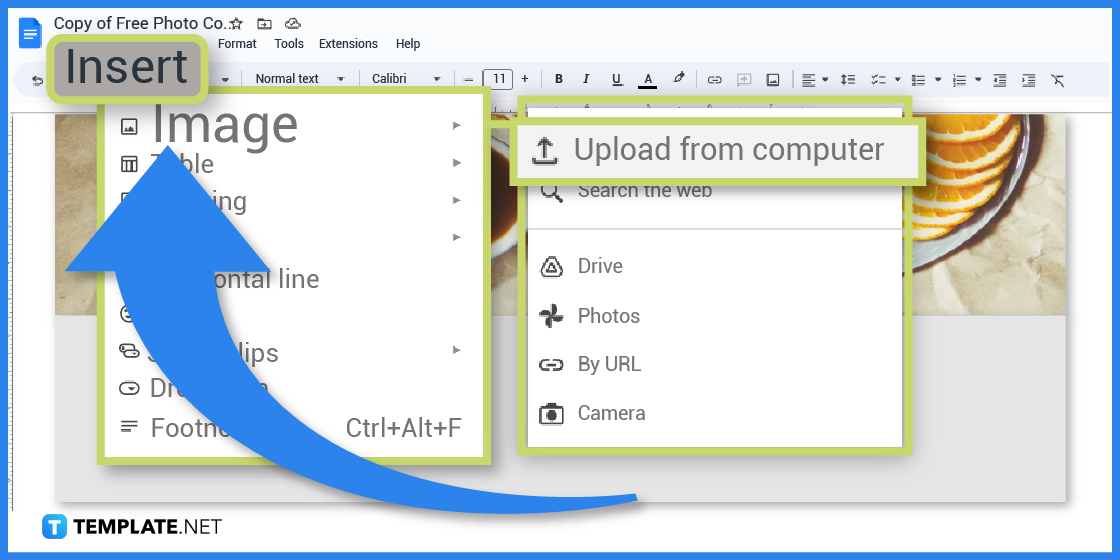Click the table grid icon in Insert menu
The width and height of the screenshot is (1120, 560).
click(x=129, y=164)
